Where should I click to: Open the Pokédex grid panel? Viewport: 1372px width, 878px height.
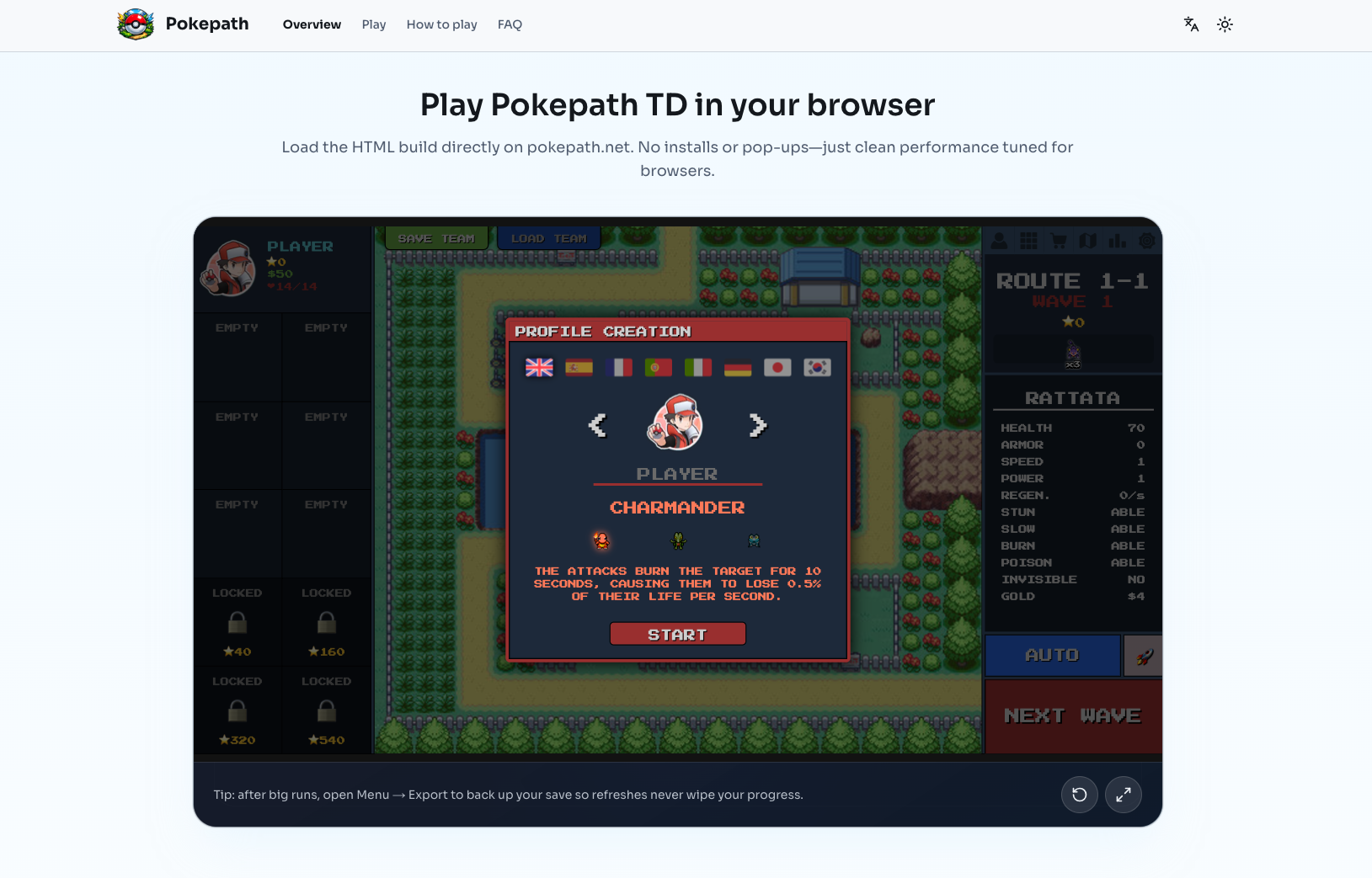pyautogui.click(x=1028, y=241)
